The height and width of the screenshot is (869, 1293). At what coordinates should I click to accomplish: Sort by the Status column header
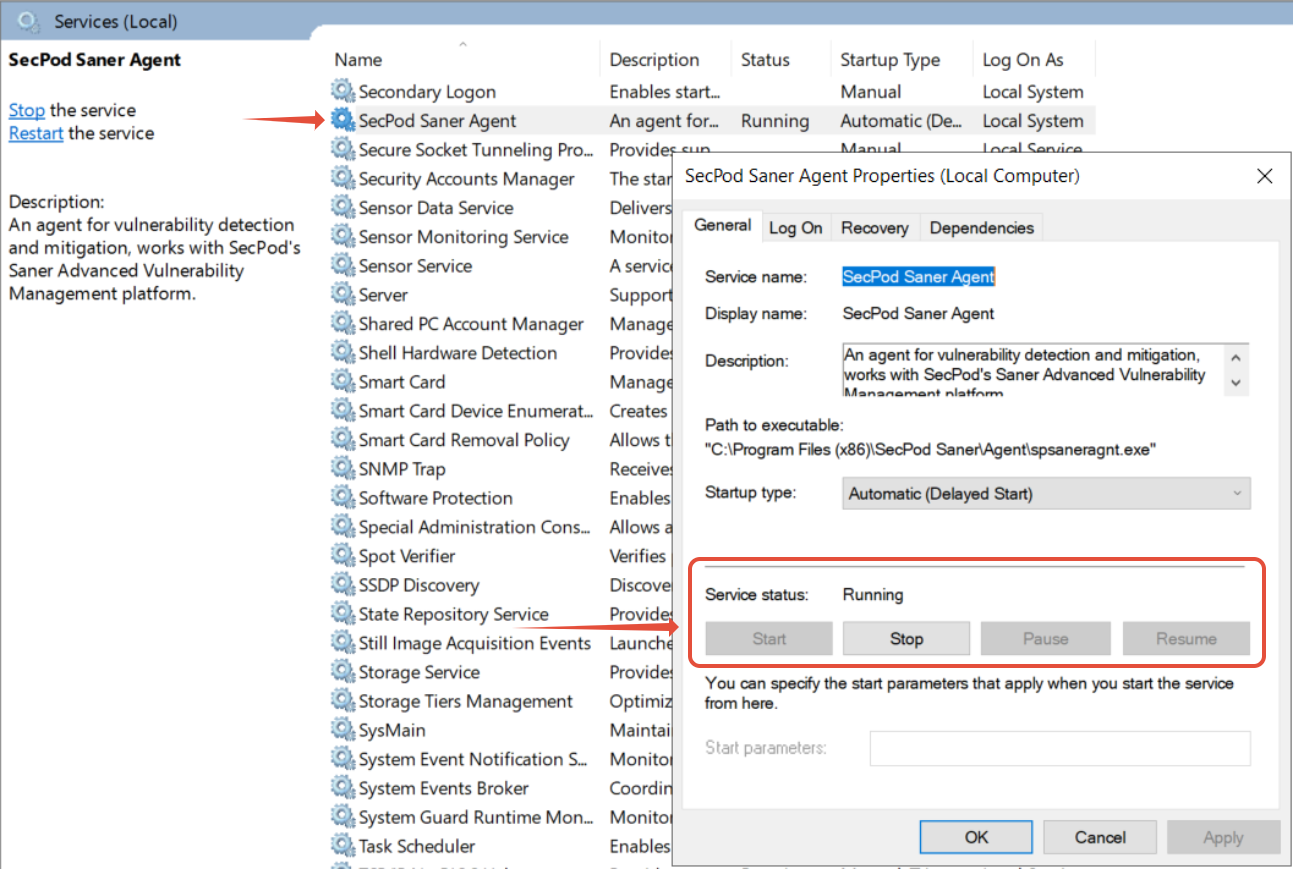tap(765, 60)
